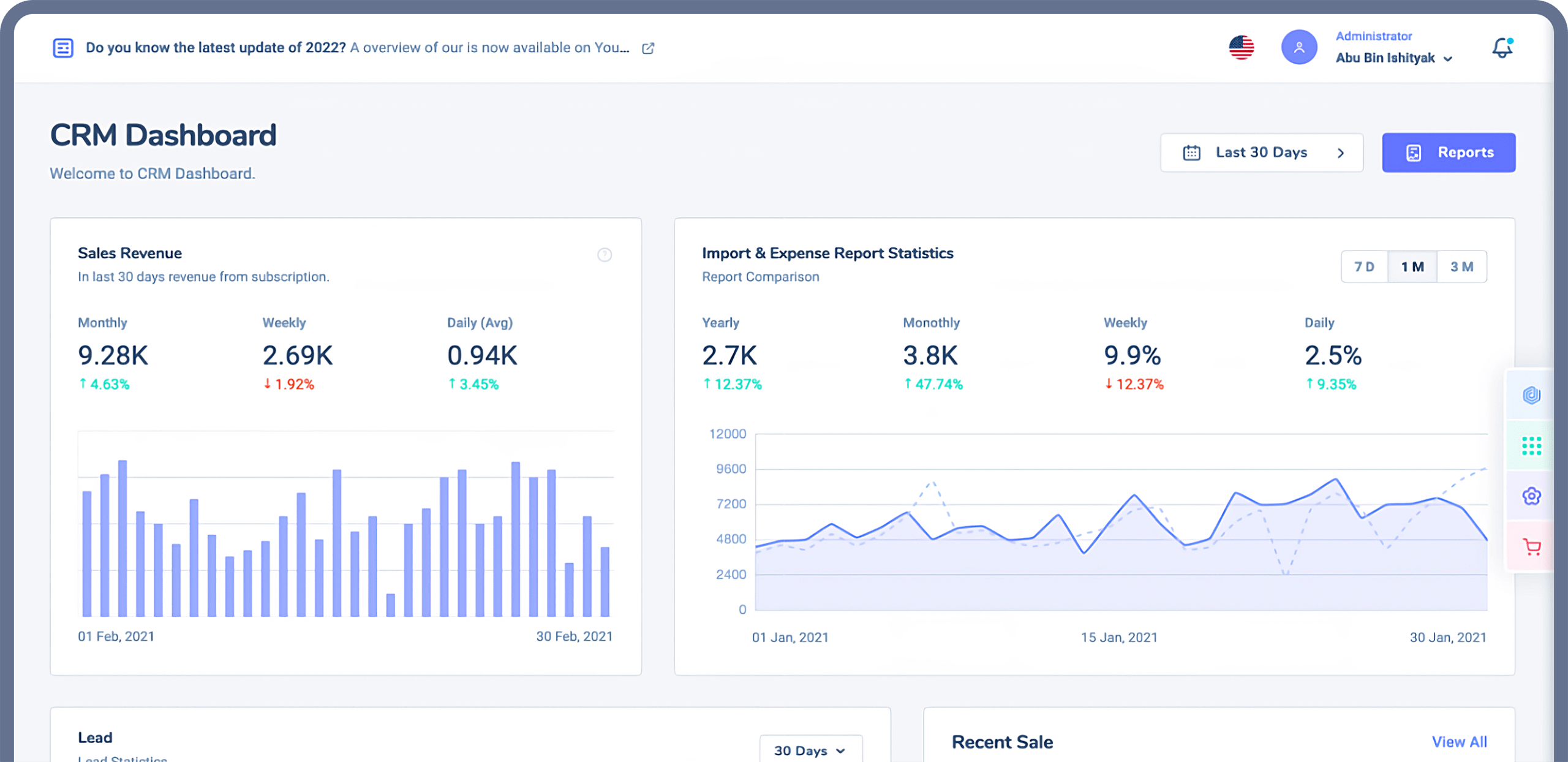Enable the 1M view on expense statistics

click(1412, 266)
